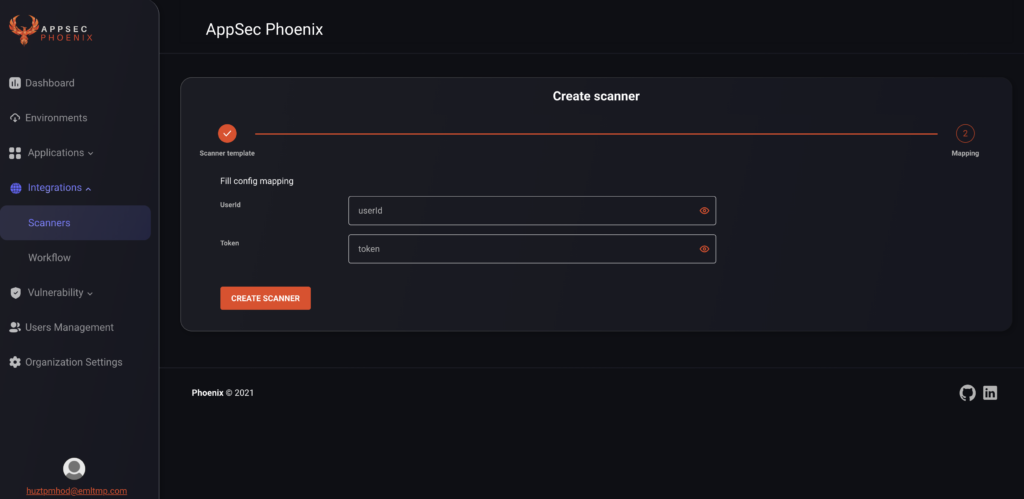Toggle visibility of the Token field
1024x499 pixels.
click(x=704, y=249)
